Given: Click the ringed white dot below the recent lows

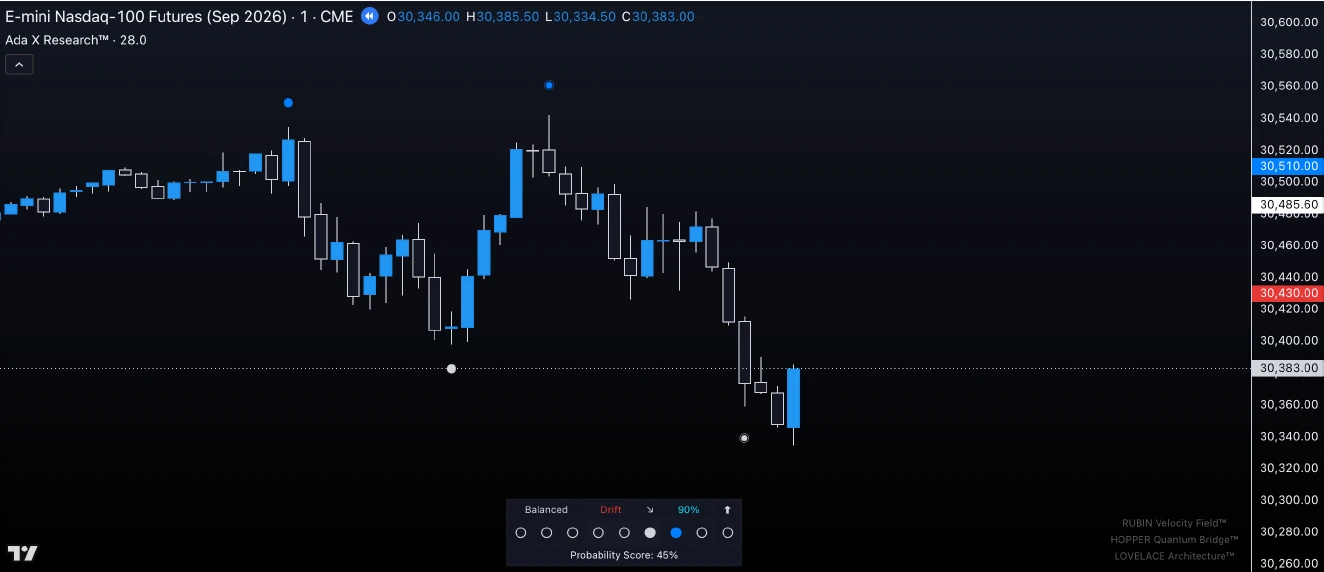Looking at the screenshot, I should 744,438.
